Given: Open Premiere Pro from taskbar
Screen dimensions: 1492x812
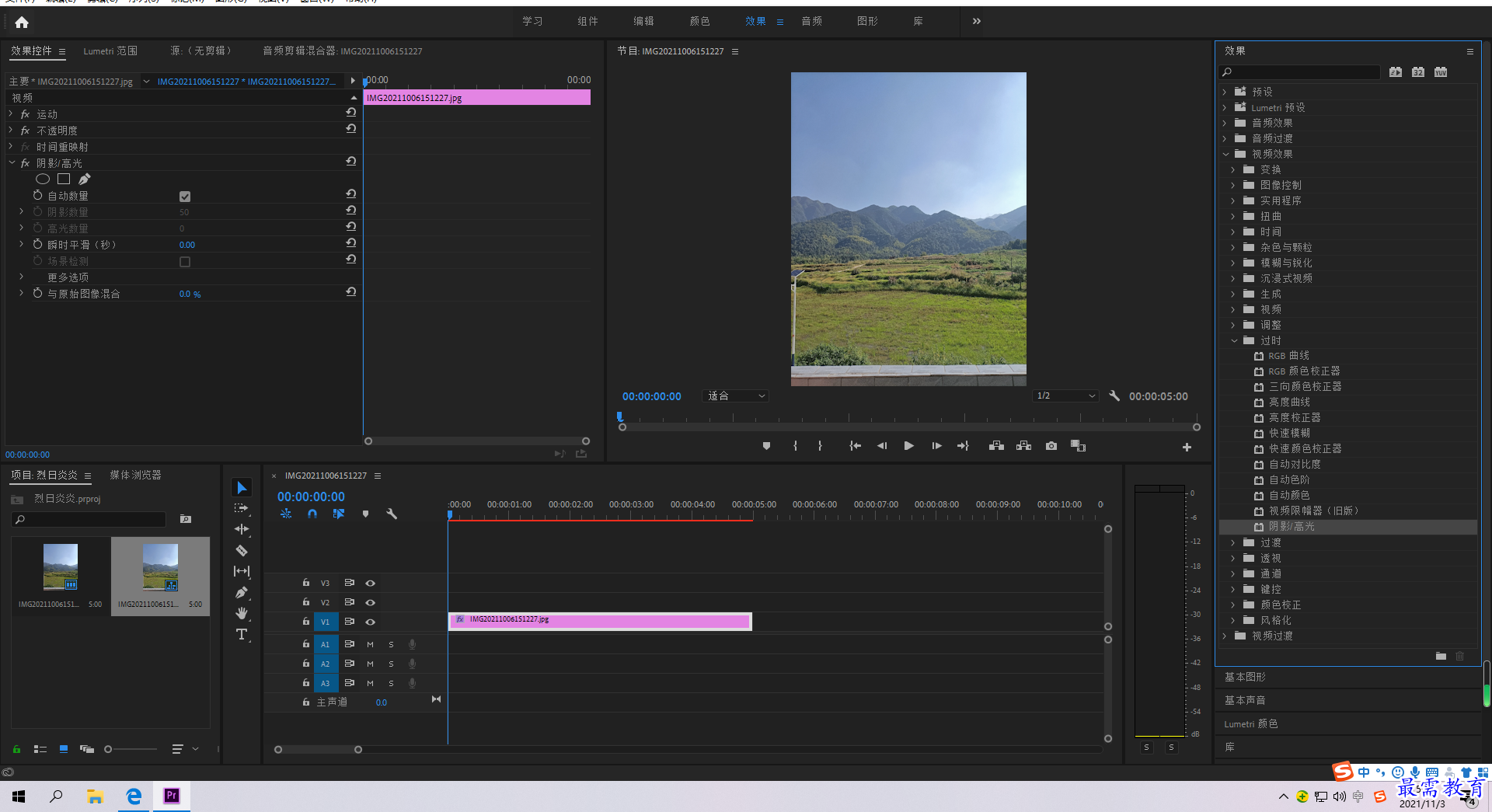Looking at the screenshot, I should tap(172, 796).
